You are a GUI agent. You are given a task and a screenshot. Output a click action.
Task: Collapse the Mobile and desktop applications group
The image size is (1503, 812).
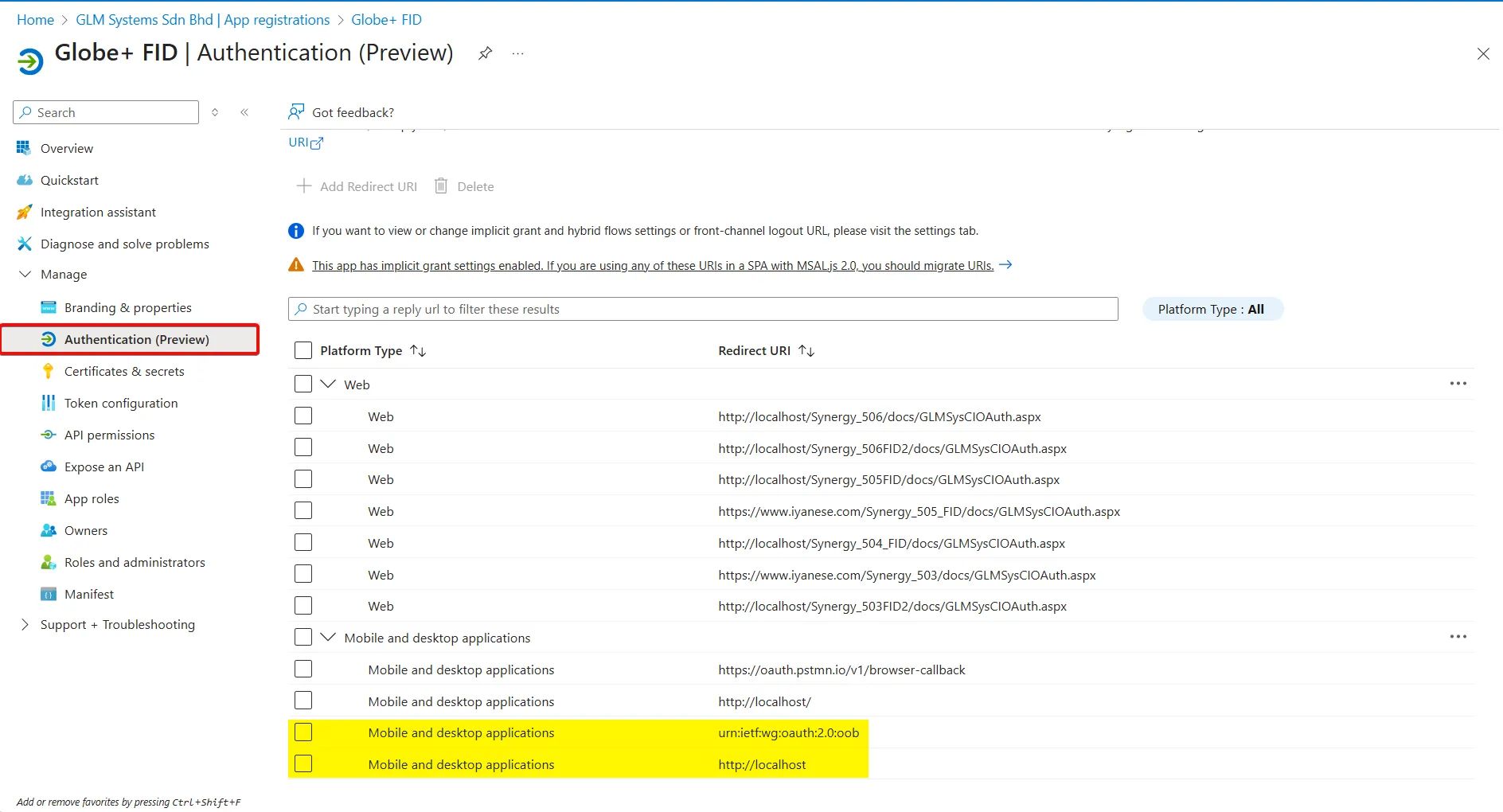click(x=328, y=638)
